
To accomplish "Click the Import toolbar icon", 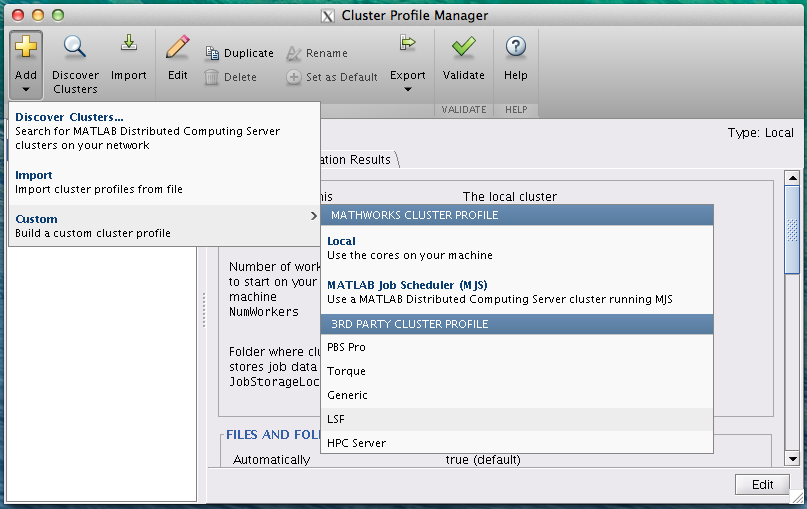I will 129,43.
